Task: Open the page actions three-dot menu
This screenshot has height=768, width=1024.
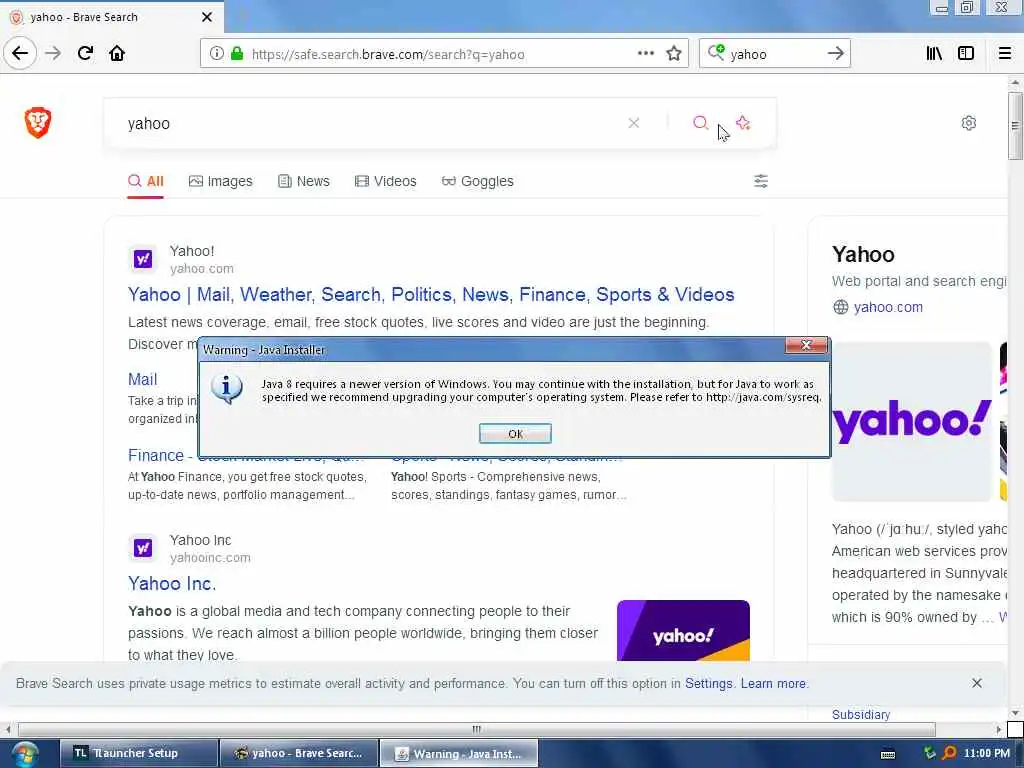Action: tap(645, 54)
